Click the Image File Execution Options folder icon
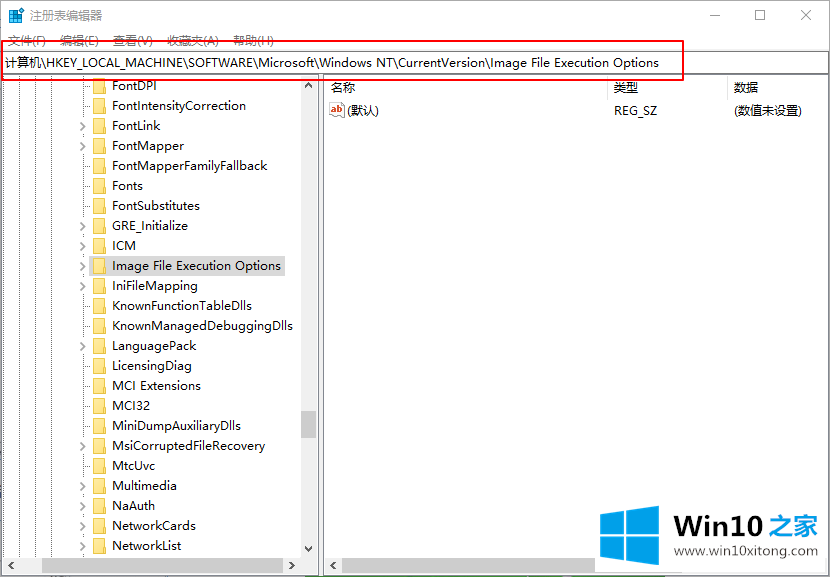830x577 pixels. 99,266
